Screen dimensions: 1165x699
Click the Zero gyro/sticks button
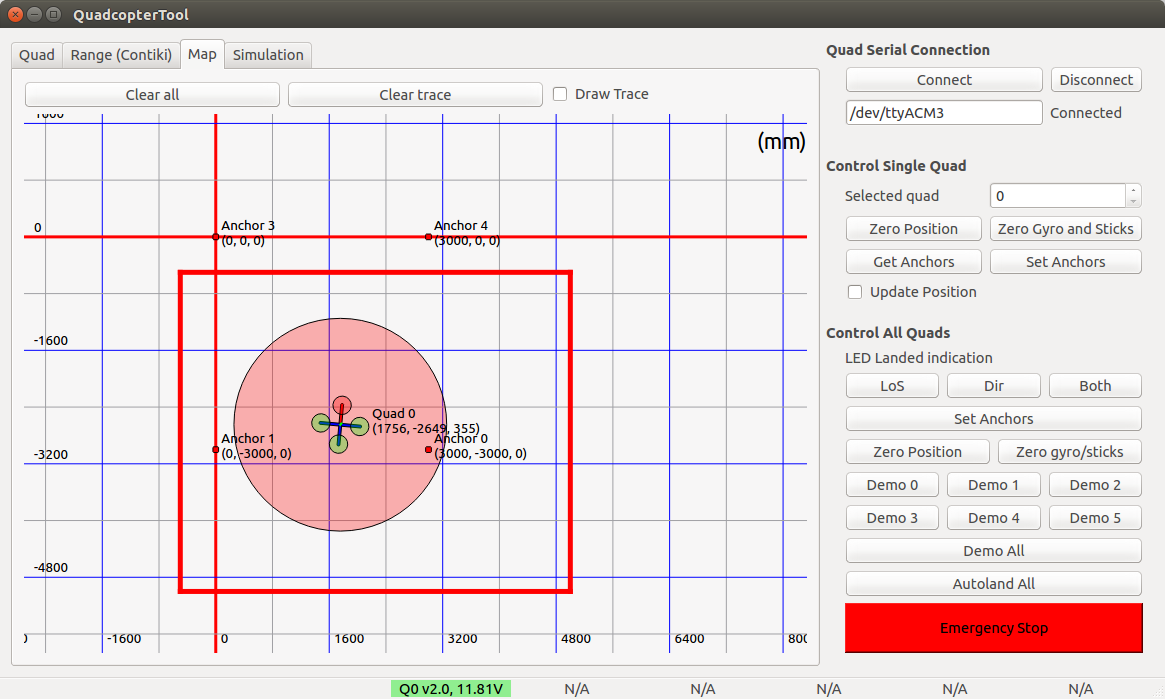(x=1070, y=452)
